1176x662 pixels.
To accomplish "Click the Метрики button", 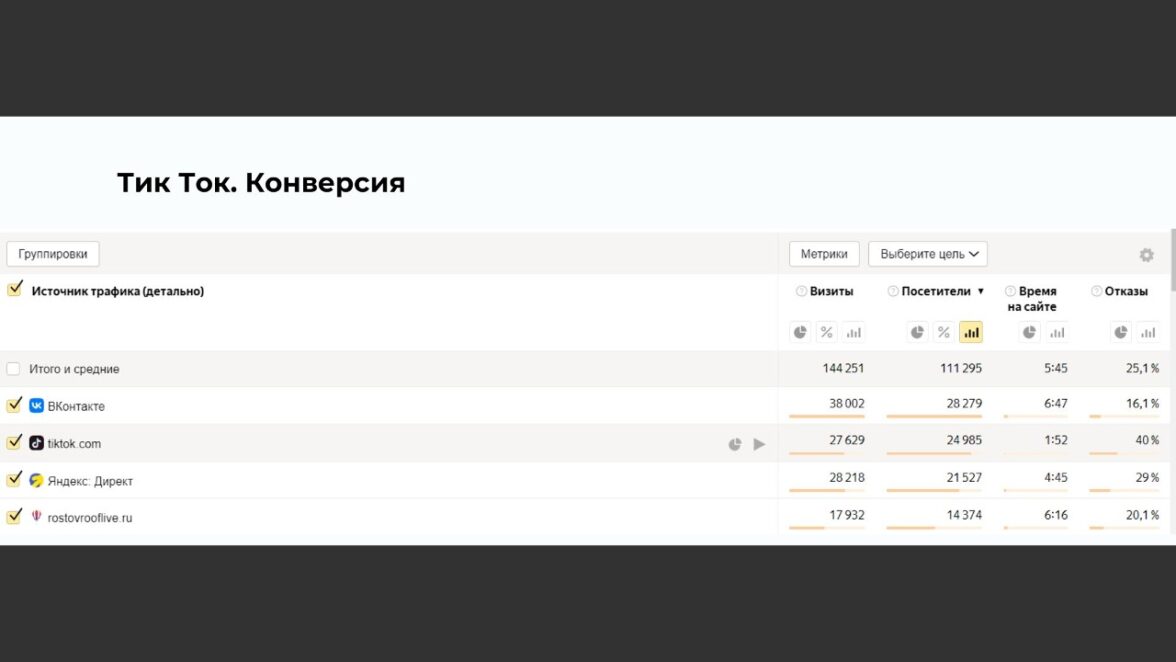I will pos(824,254).
